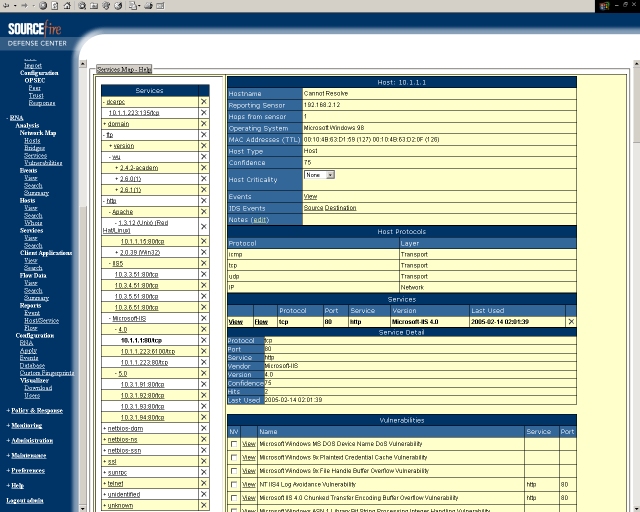Viewport: 640px width, 512px height.
Task: Delete the http Microsoft-IIS 4.0 service row
Action: click(x=571, y=322)
